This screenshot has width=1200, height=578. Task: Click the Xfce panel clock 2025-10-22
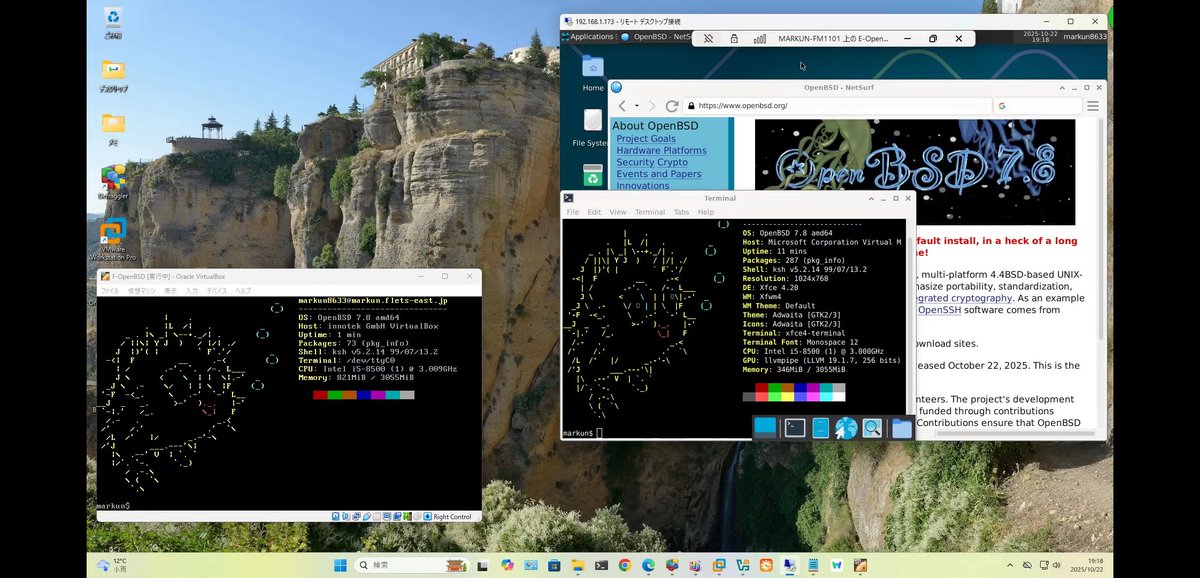[1039, 37]
